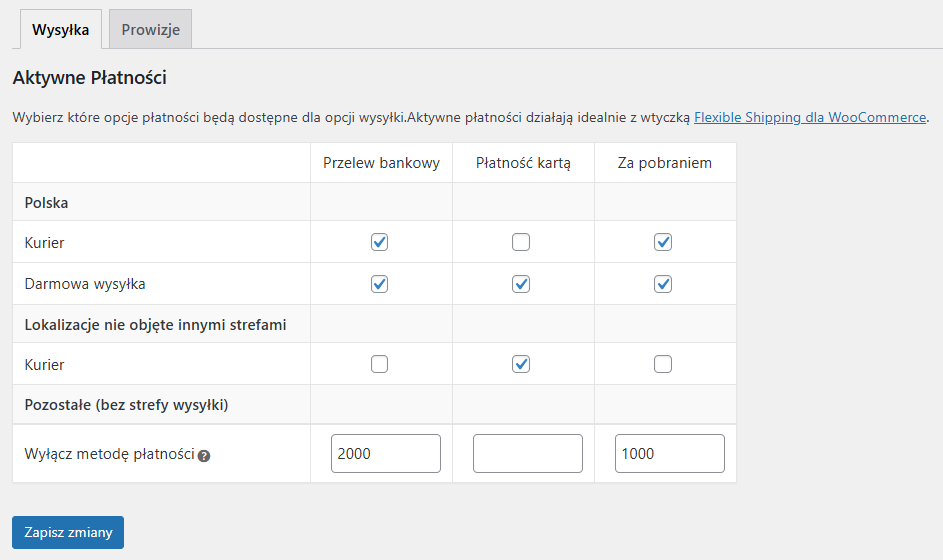Enable Płatność kartą for Polska Kurier
The width and height of the screenshot is (943, 560).
(521, 242)
